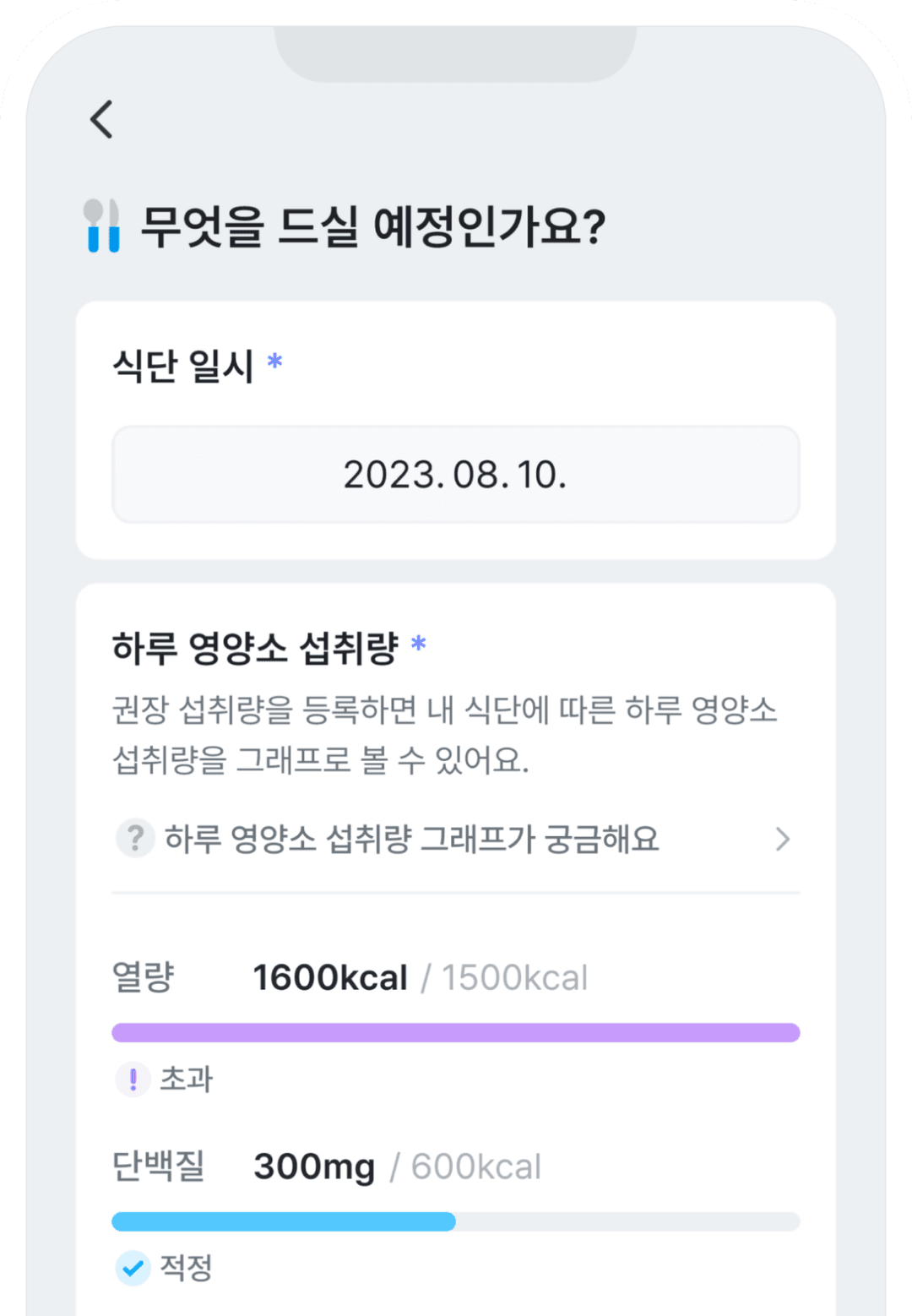
Task: Expand nutrient graph info with right chevron
Action: point(783,839)
